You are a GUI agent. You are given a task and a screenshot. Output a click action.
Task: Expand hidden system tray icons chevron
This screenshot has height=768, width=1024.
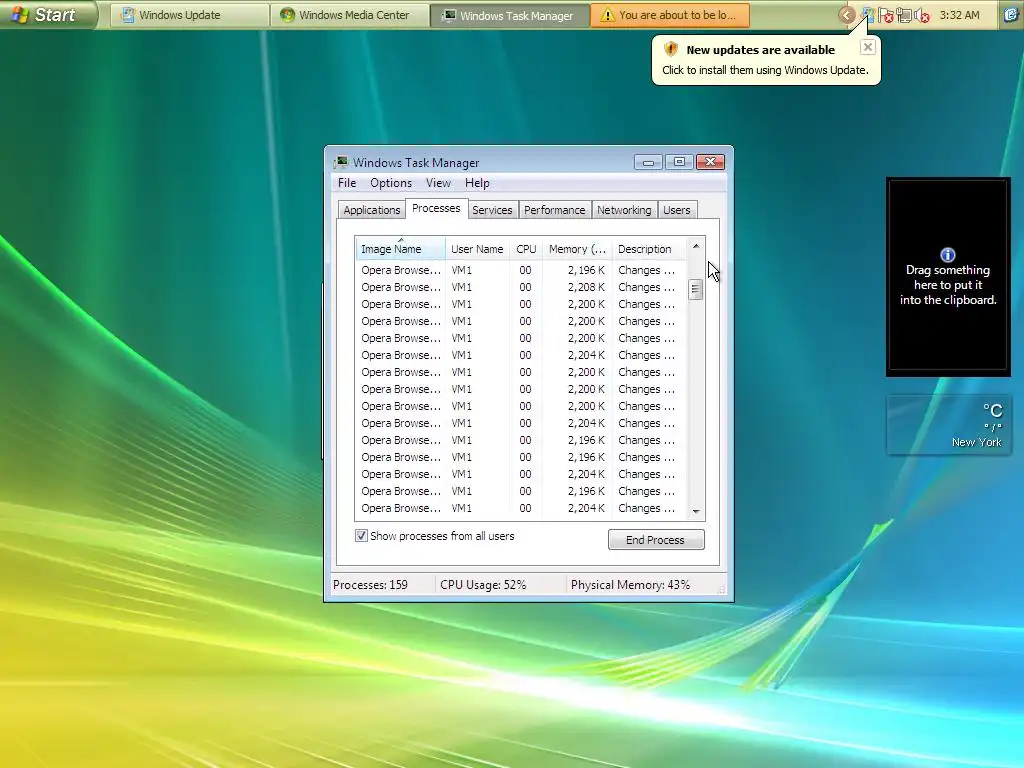(846, 15)
